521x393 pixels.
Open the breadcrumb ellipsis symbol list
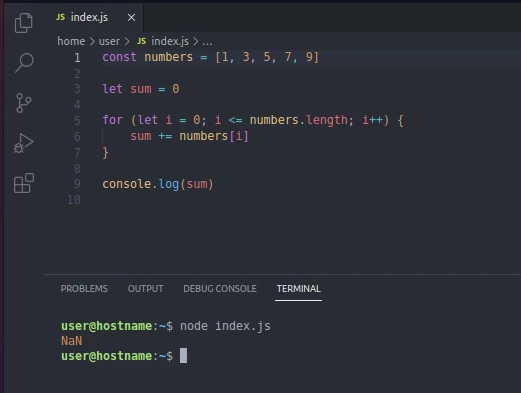coord(207,42)
